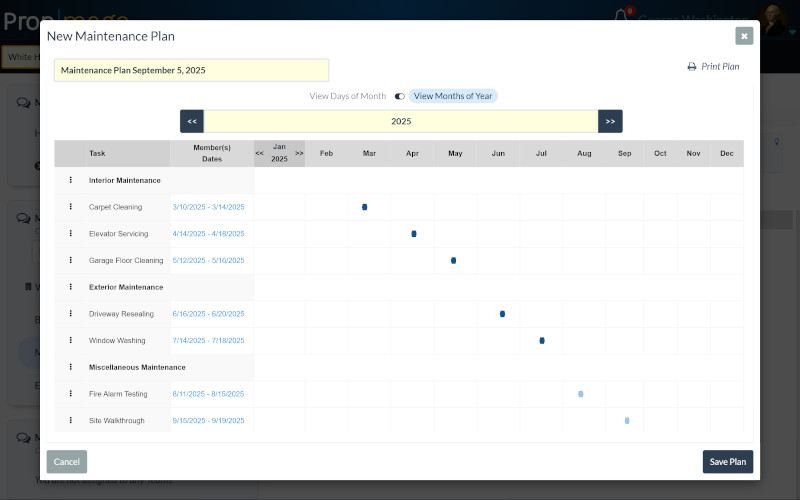Click Print Plan link
This screenshot has width=800, height=500.
[713, 67]
